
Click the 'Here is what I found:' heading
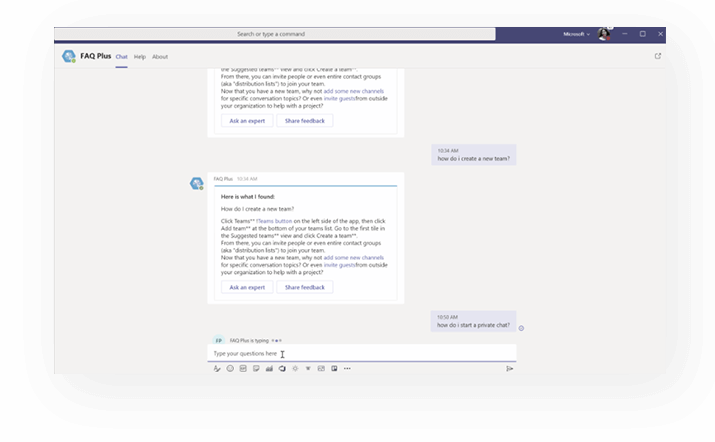(x=248, y=197)
